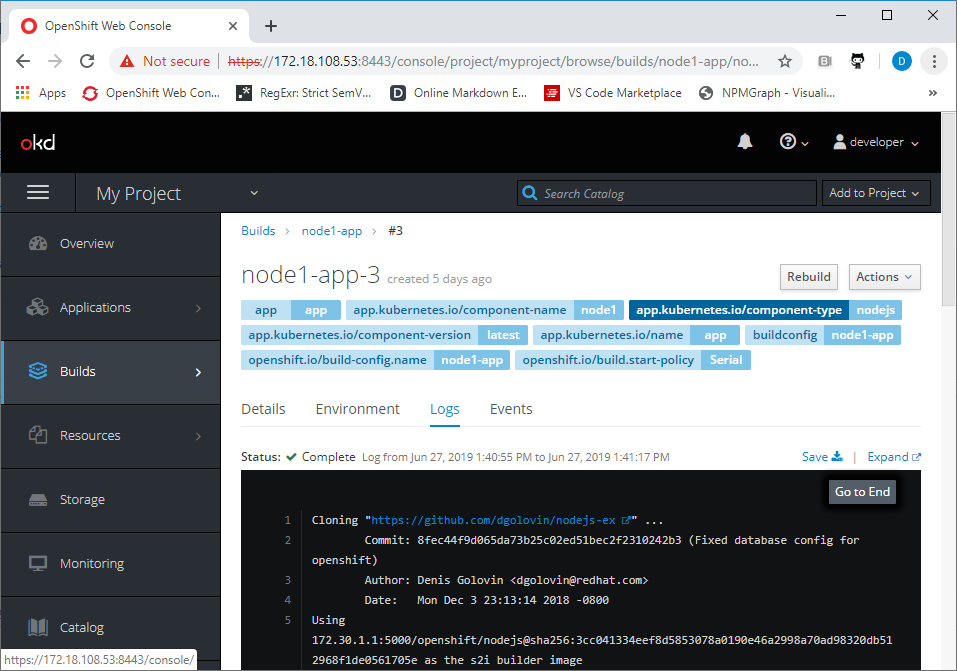
Task: Switch to the Environment tab
Action: (357, 409)
